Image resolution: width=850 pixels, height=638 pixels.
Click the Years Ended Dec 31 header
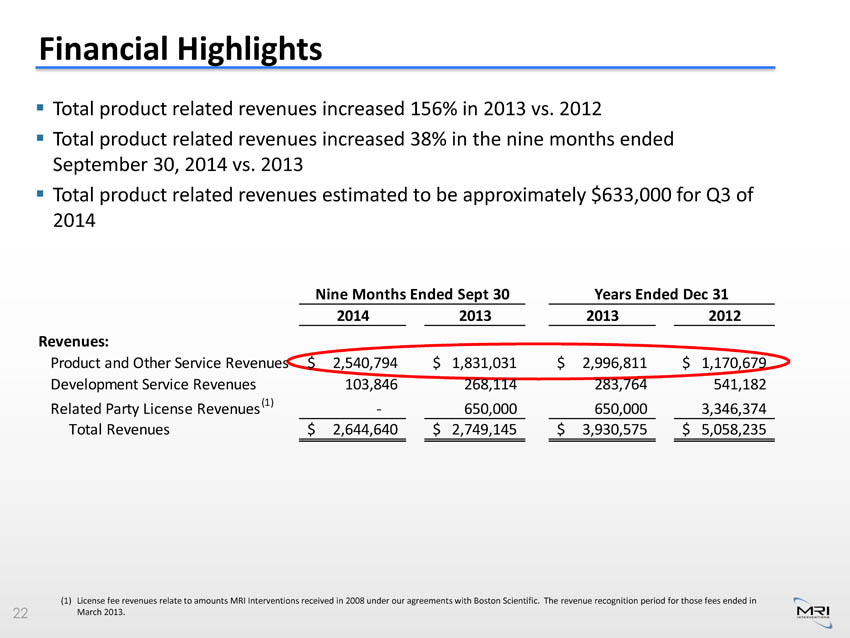click(660, 293)
